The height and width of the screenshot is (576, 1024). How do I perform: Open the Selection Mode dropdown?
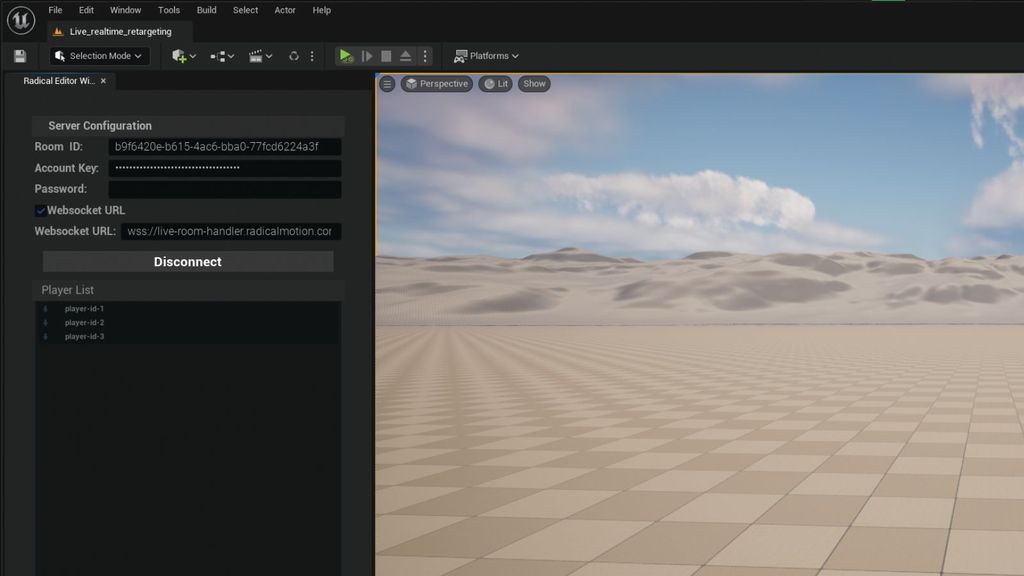pos(97,55)
